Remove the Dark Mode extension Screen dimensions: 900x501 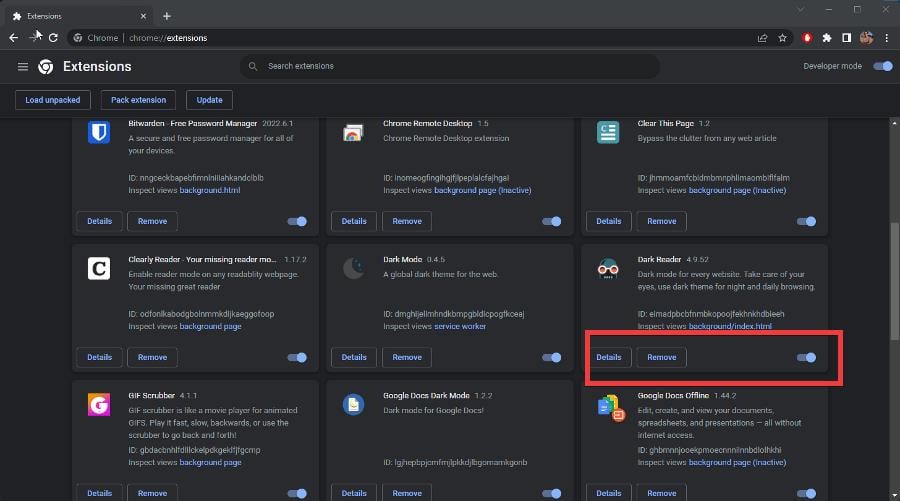pyautogui.click(x=407, y=358)
